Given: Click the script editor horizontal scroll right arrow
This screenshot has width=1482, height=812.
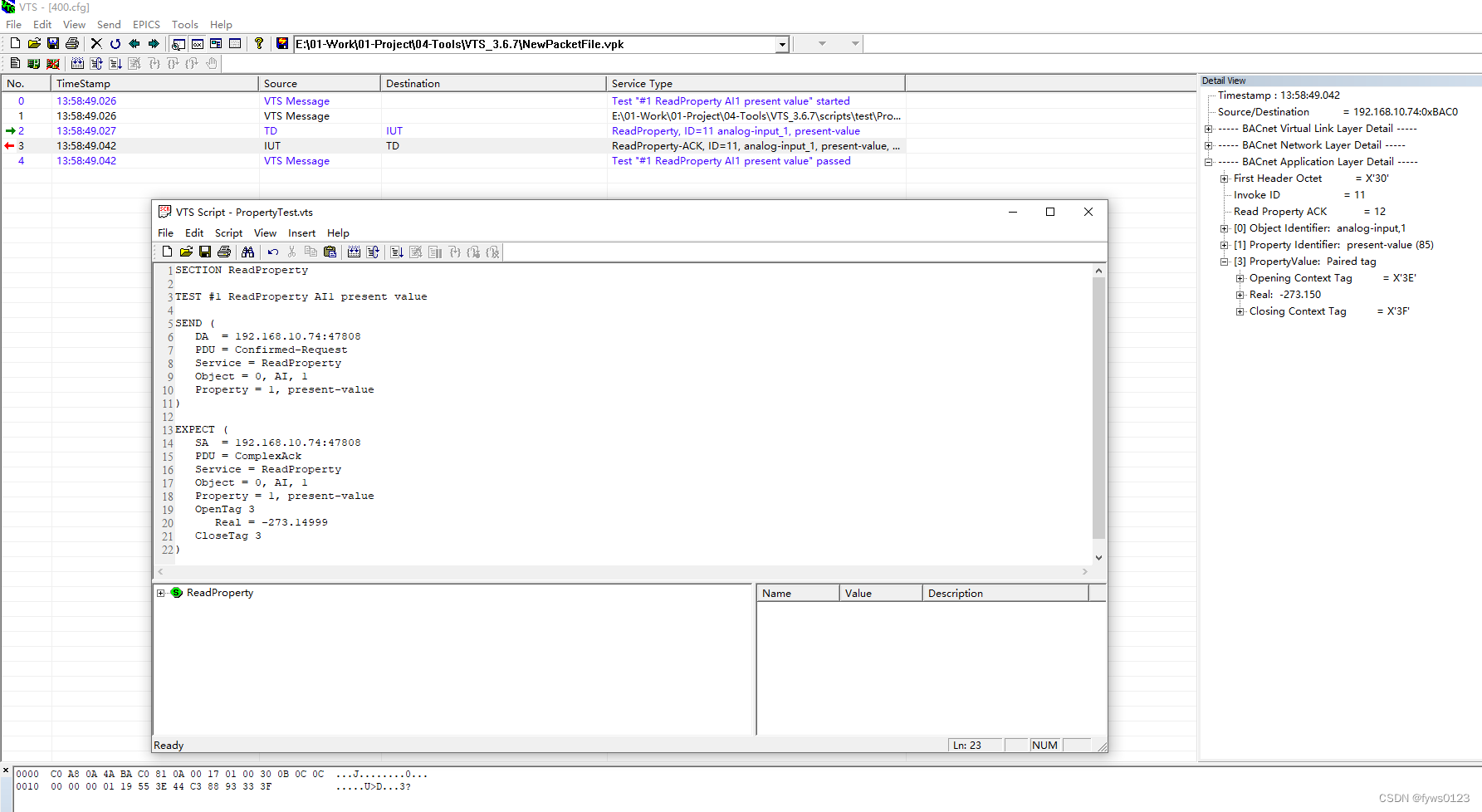Looking at the screenshot, I should [1084, 571].
